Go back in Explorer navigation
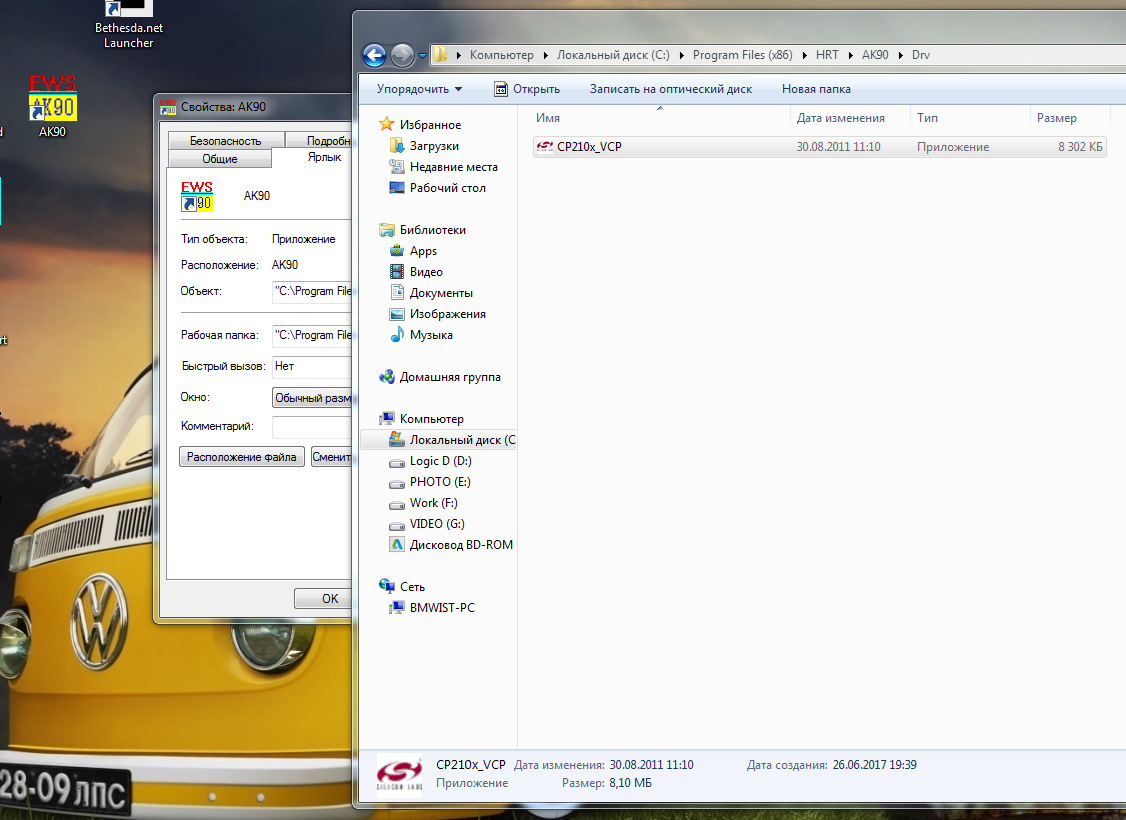Image resolution: width=1126 pixels, height=820 pixels. tap(374, 55)
